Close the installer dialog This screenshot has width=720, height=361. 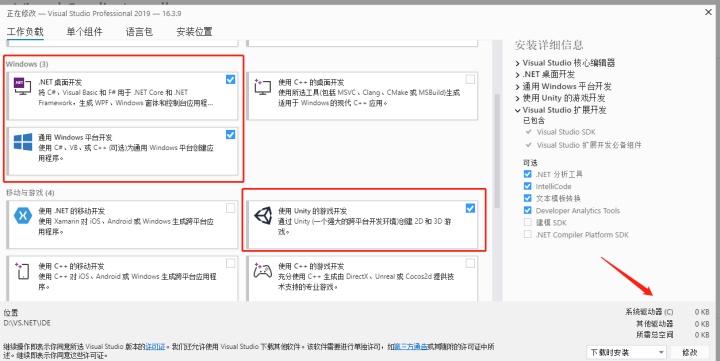(709, 12)
